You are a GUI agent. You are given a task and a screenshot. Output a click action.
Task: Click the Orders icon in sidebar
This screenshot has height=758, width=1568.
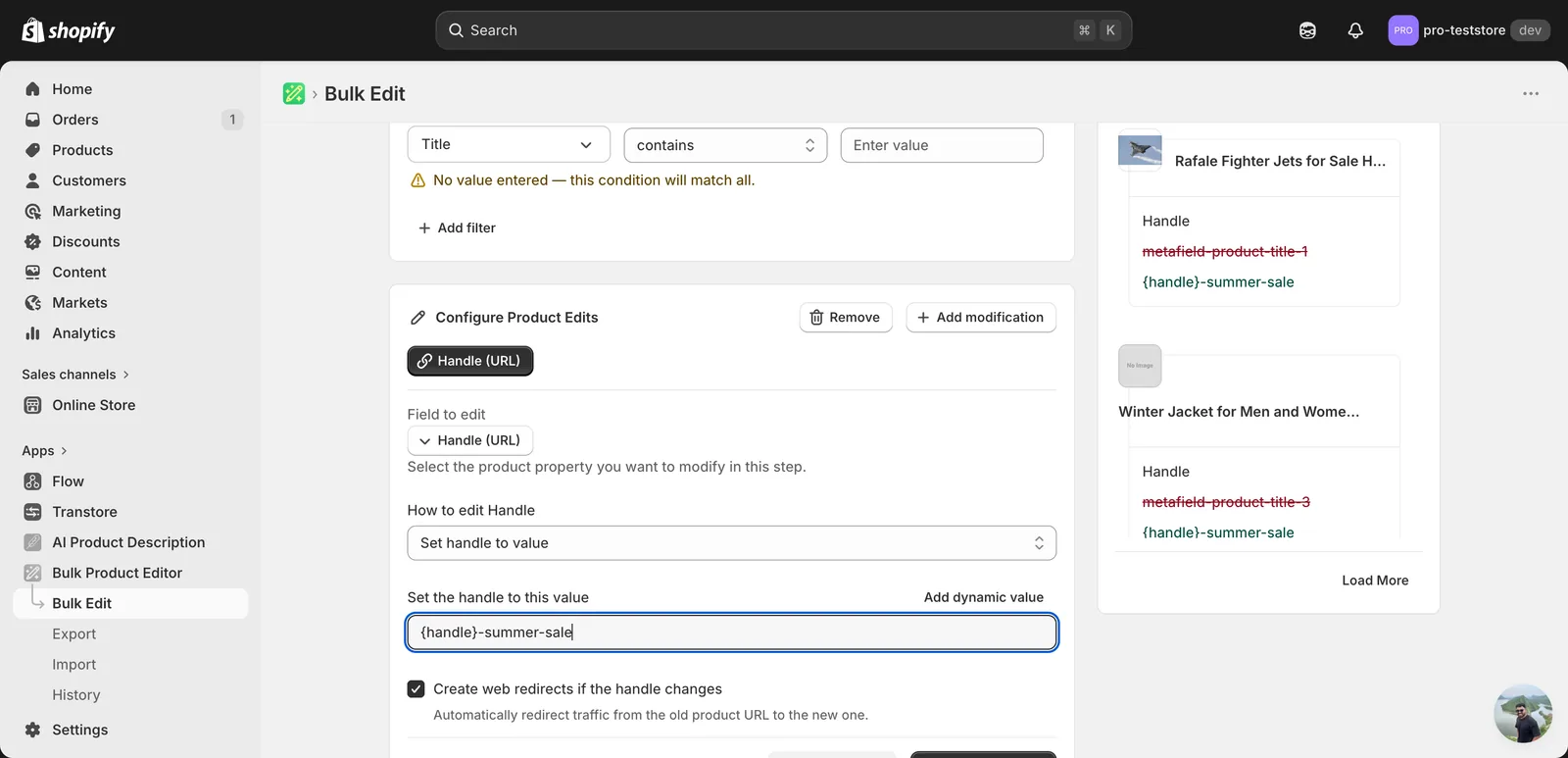[32, 120]
